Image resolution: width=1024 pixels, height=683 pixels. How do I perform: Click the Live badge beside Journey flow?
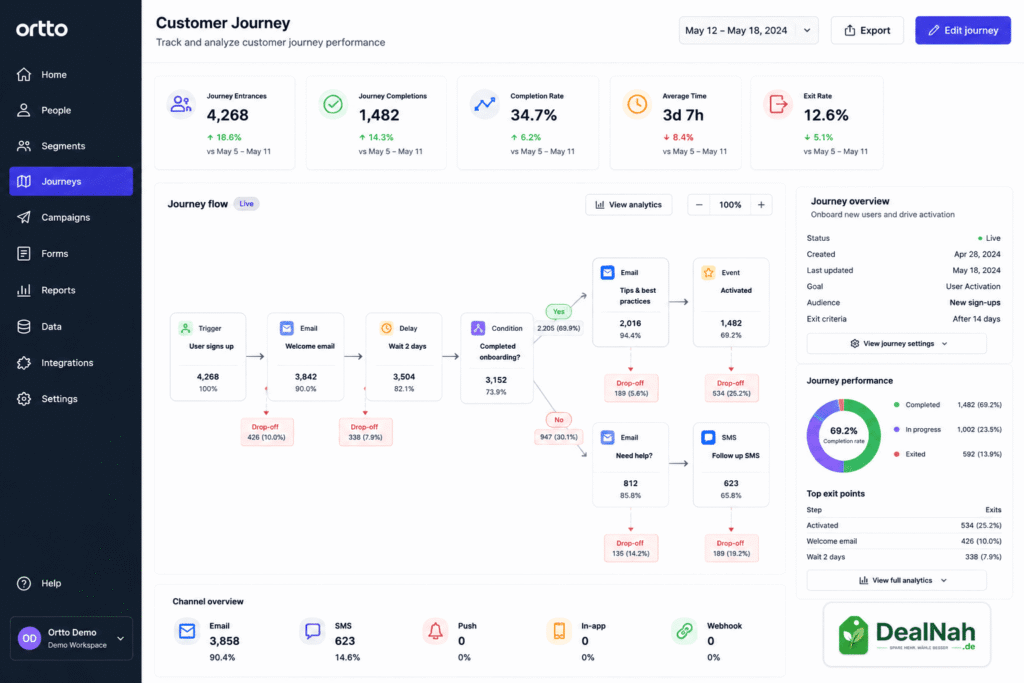coord(246,204)
